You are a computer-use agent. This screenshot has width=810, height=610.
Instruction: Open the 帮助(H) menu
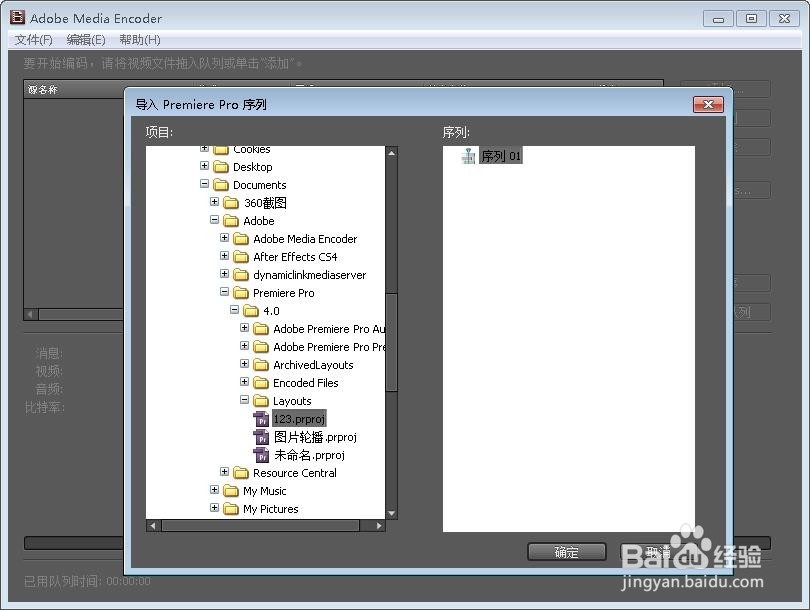140,40
